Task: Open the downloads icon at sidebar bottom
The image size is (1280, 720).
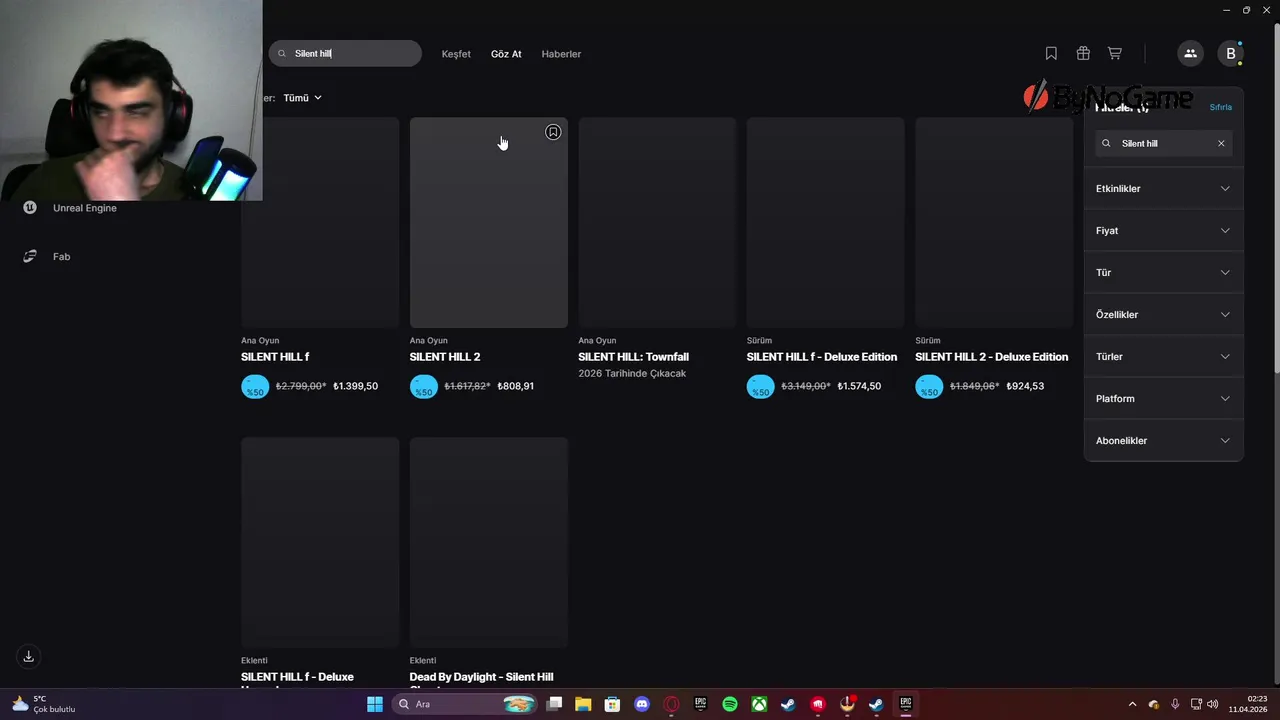Action: point(29,657)
